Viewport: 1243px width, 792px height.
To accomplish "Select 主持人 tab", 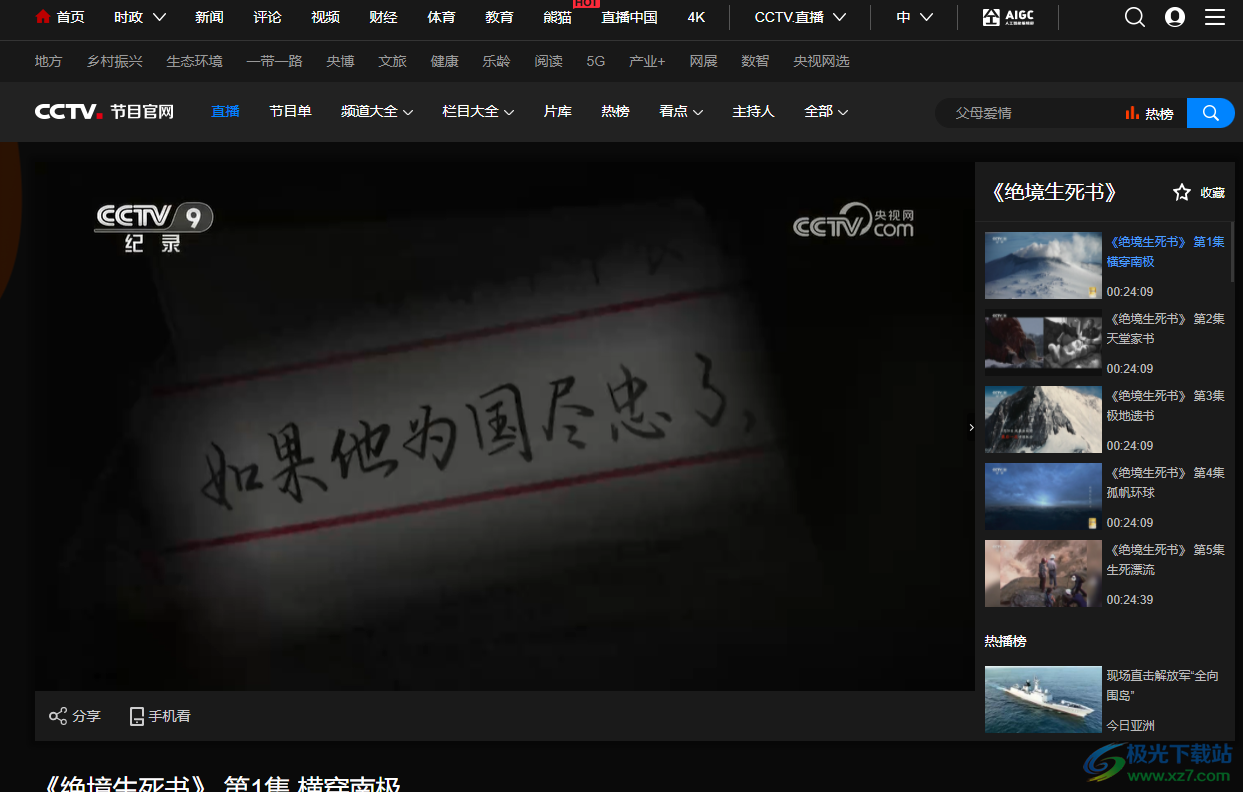I will pos(753,112).
